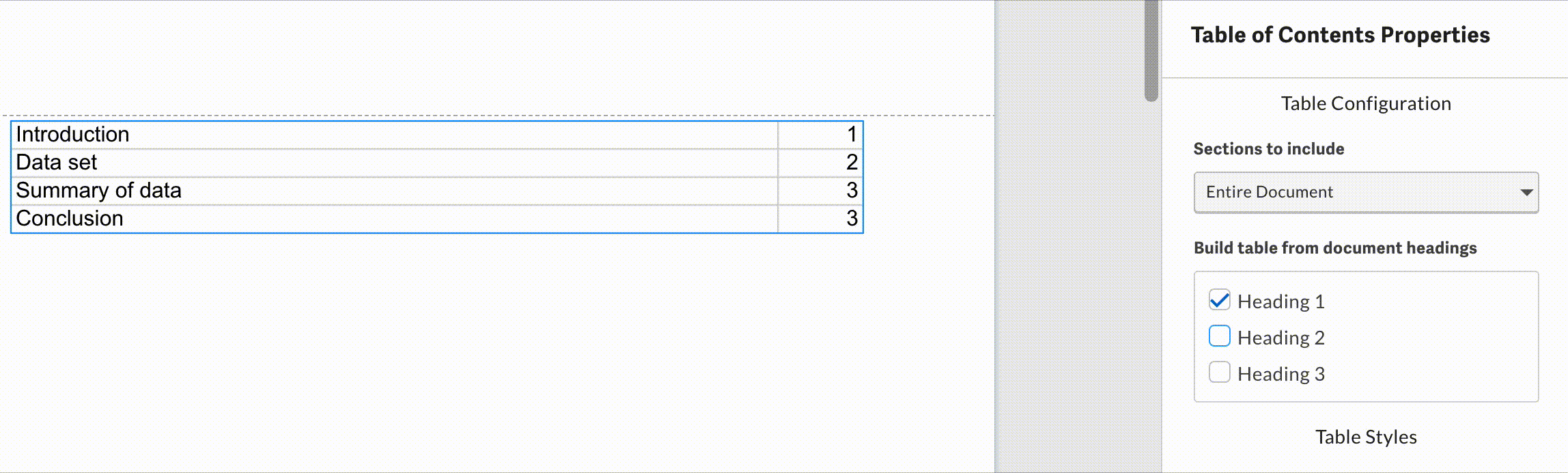Enable the Heading 2 checkbox
This screenshot has height=473, width=1568.
tap(1219, 337)
